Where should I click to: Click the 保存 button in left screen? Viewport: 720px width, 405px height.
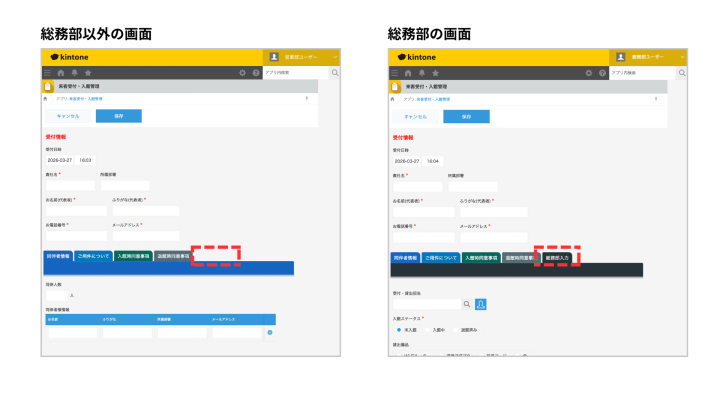(118, 116)
